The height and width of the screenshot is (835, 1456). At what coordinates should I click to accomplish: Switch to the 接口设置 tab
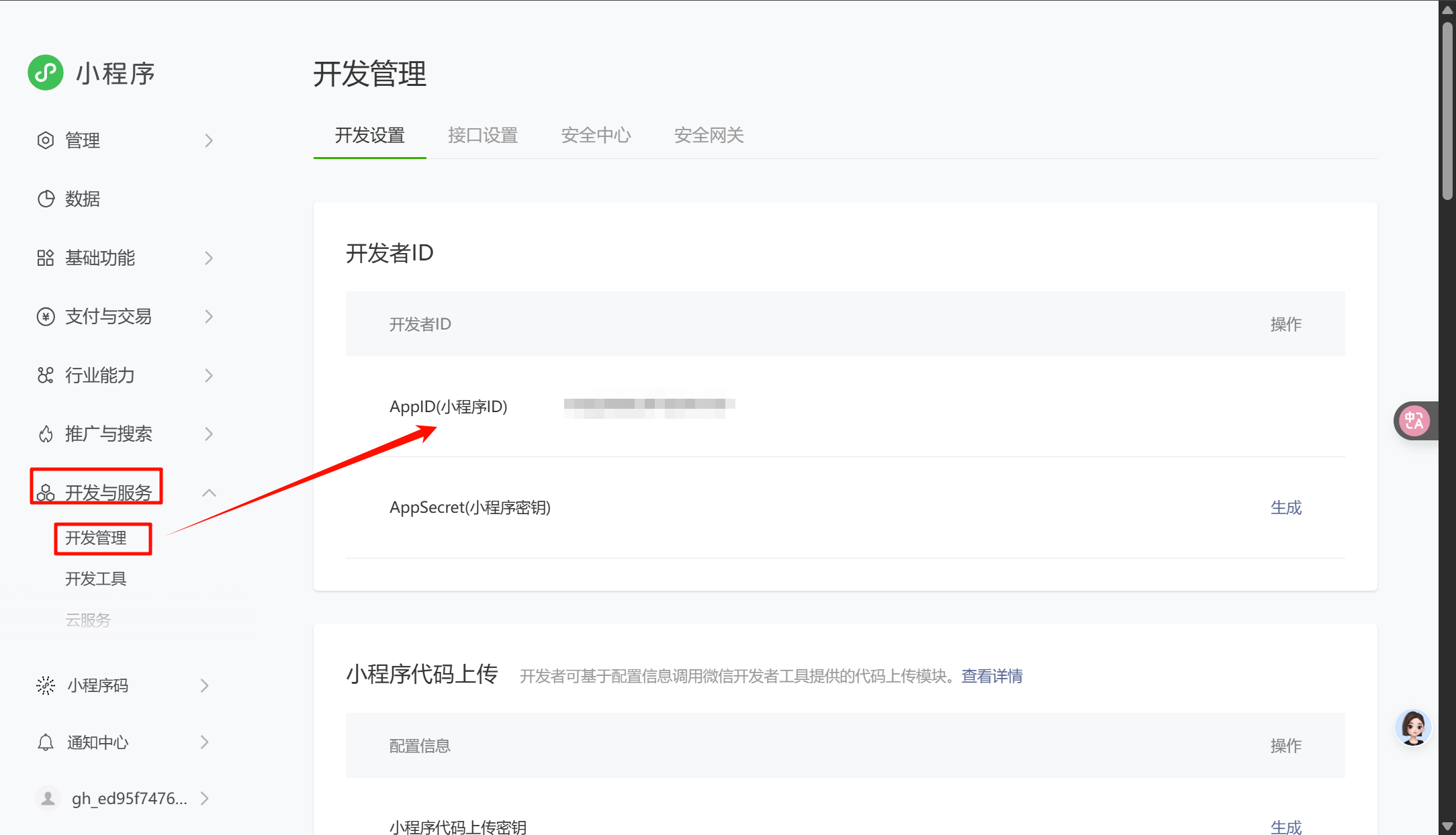(x=482, y=136)
